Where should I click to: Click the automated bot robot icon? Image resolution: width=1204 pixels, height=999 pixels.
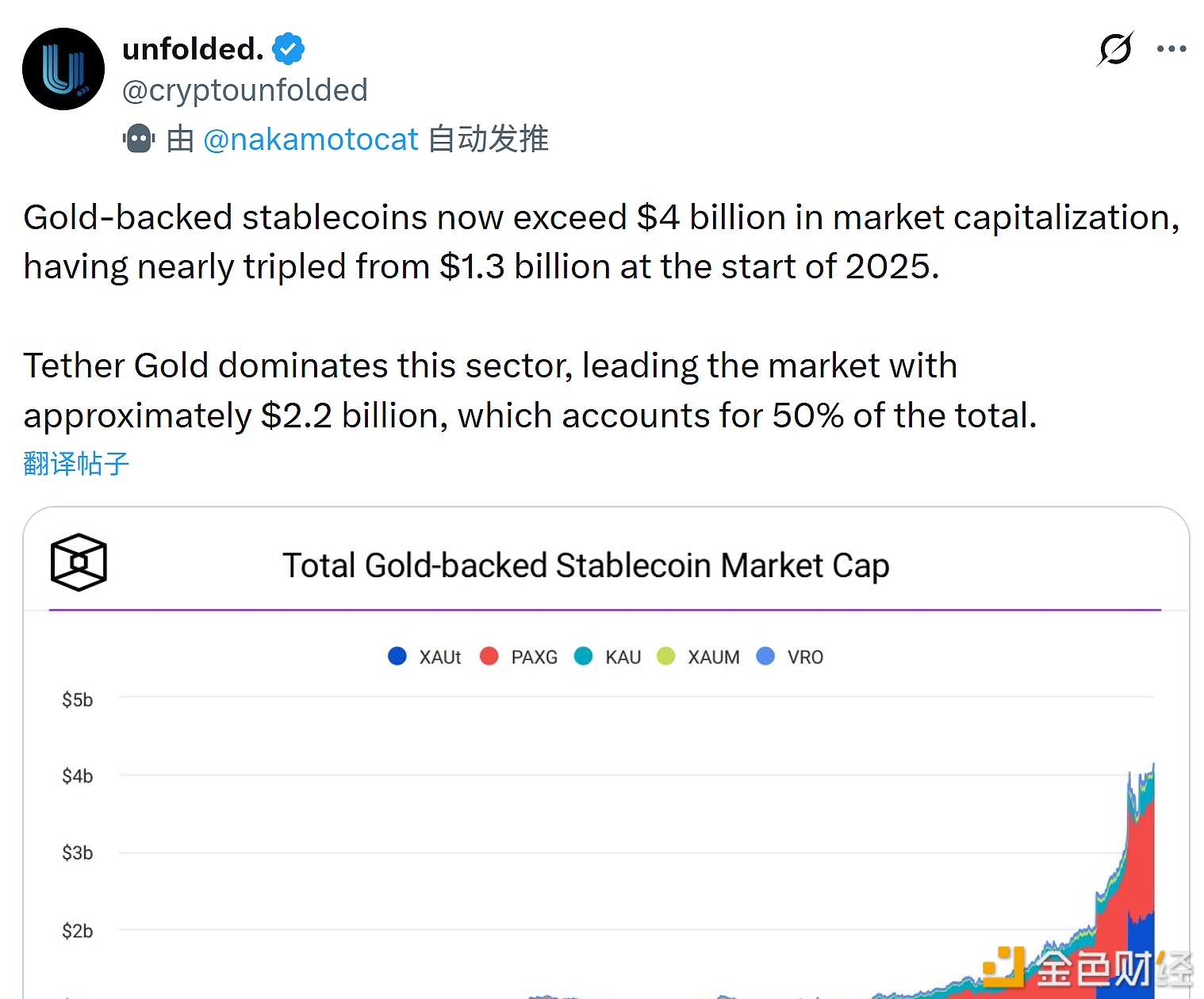[139, 139]
